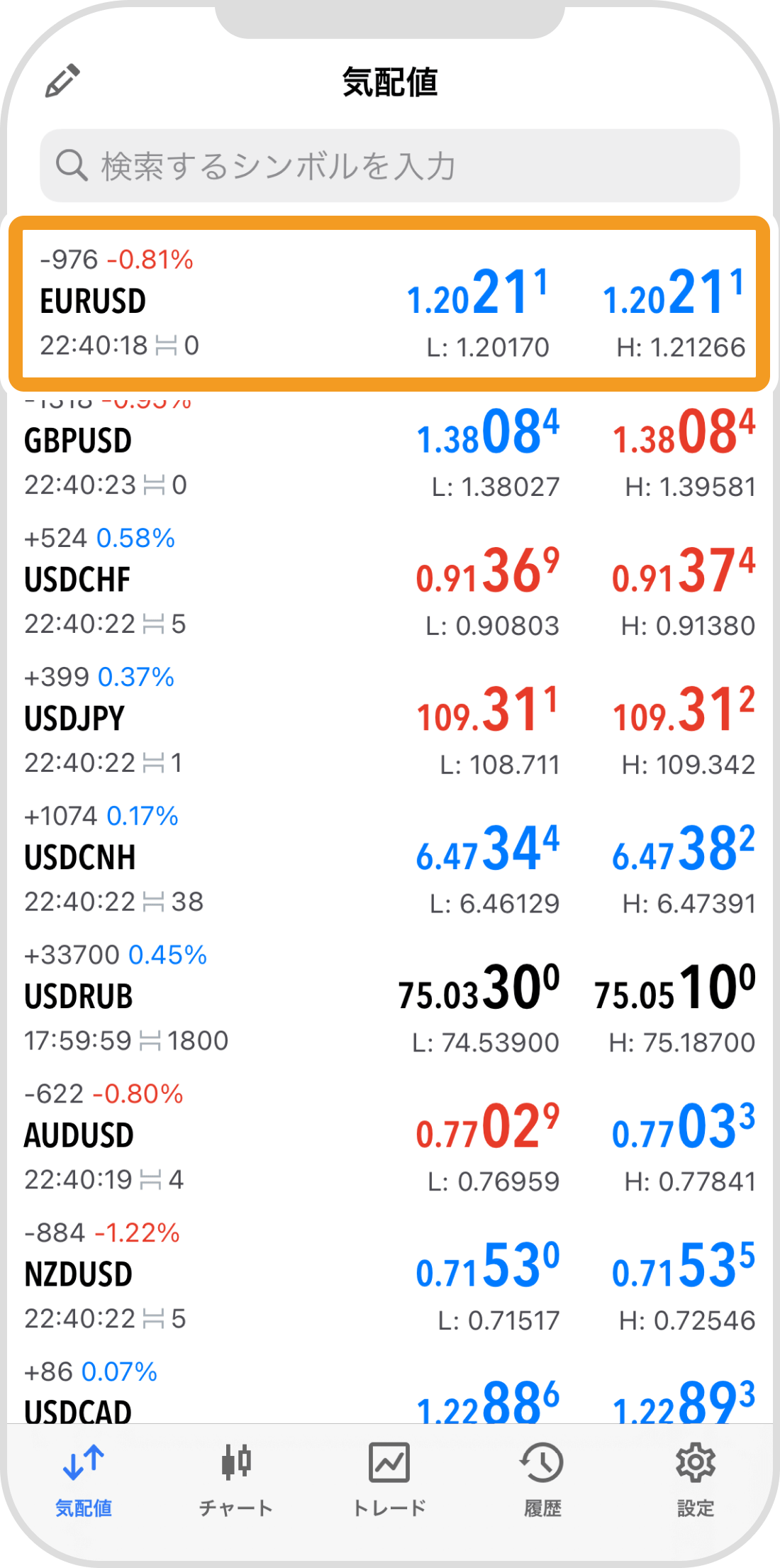The width and height of the screenshot is (780, 1568).
Task: Tap the GBPUSD ask price 1.38084
Action: (x=684, y=433)
